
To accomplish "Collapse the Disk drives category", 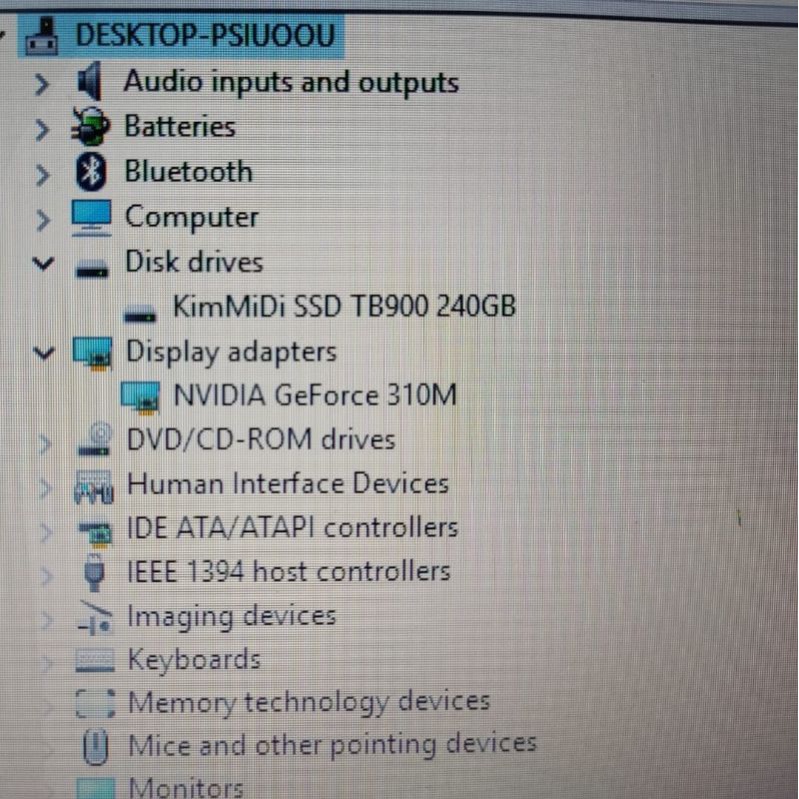I will click(43, 263).
